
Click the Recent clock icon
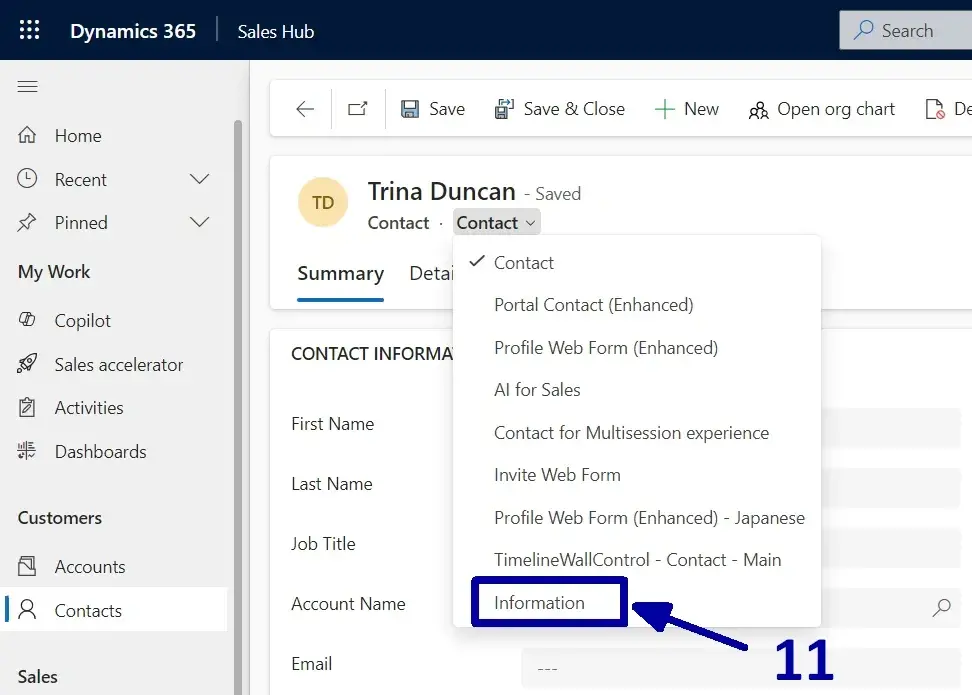tap(27, 179)
